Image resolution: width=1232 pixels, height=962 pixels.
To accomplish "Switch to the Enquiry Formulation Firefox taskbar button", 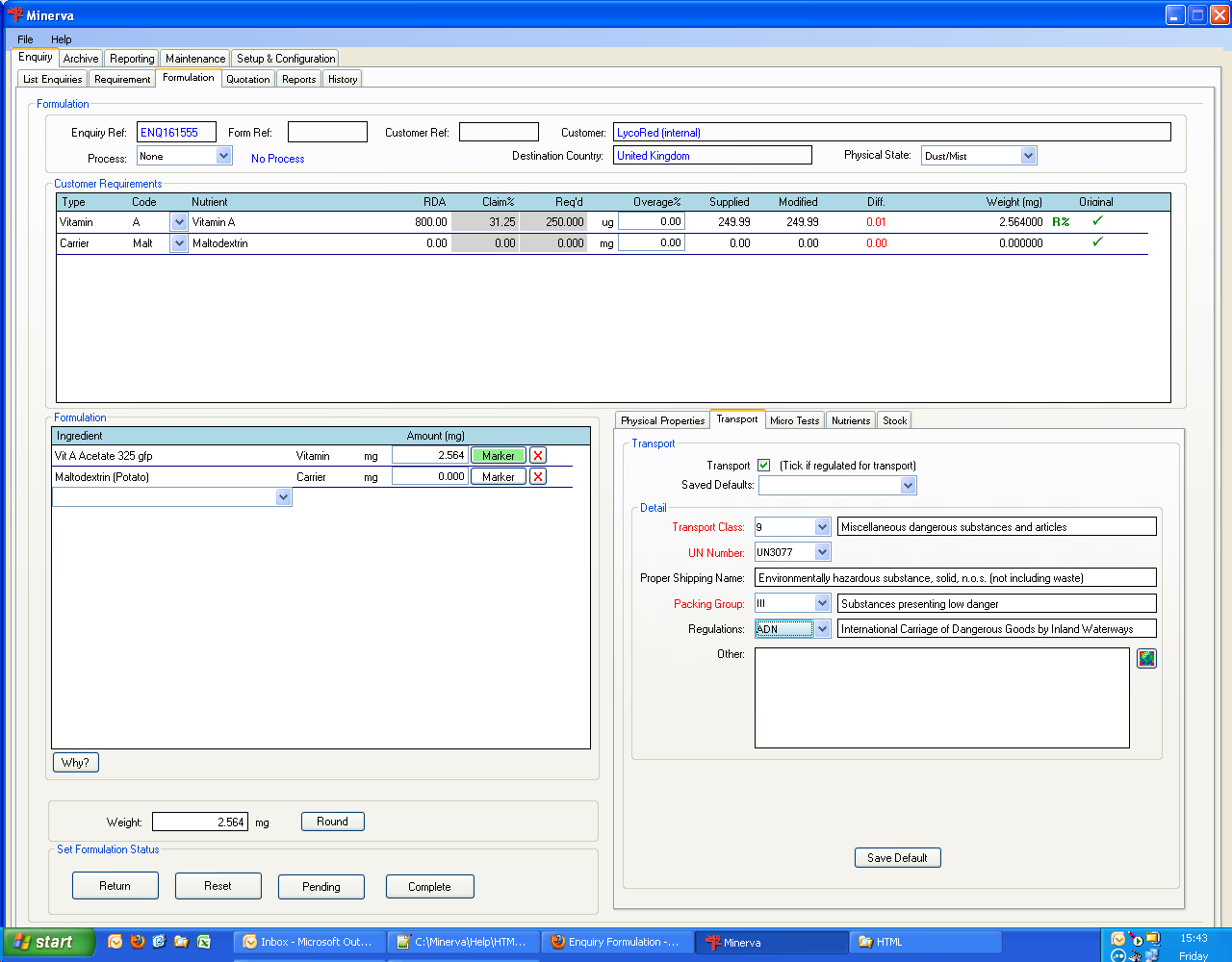I will point(618,942).
